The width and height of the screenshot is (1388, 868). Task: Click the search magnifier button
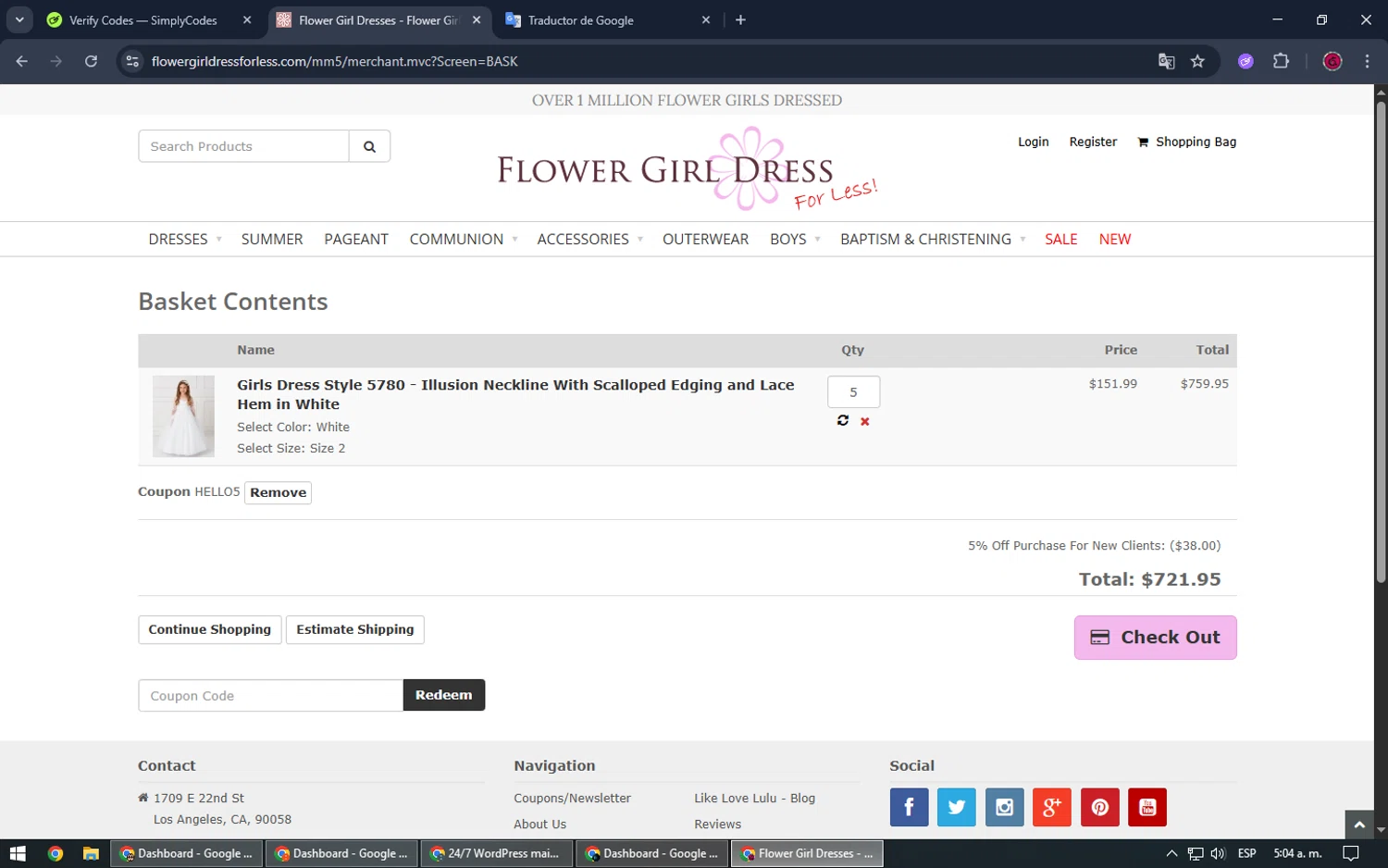point(369,146)
